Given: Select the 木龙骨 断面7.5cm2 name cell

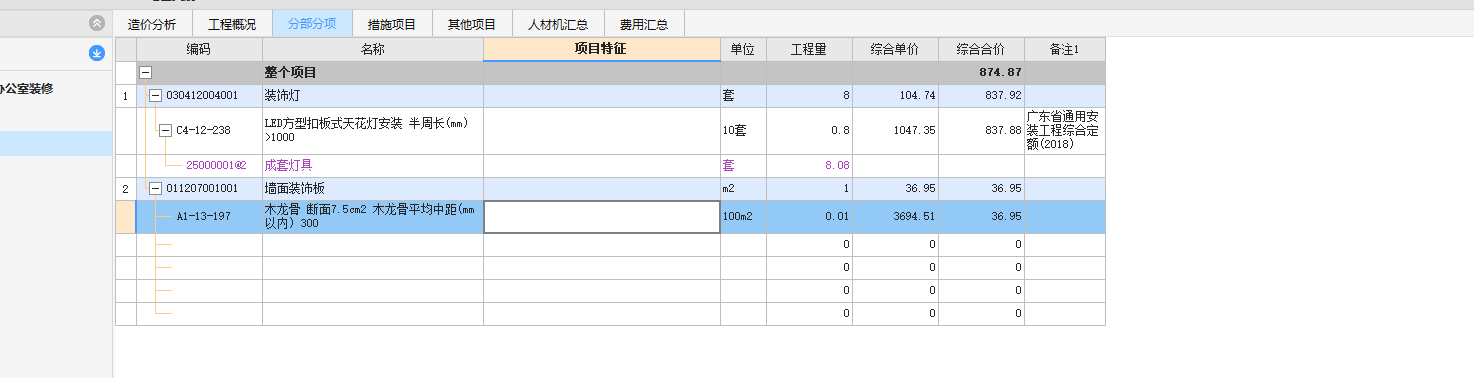Looking at the screenshot, I should pyautogui.click(x=373, y=217).
